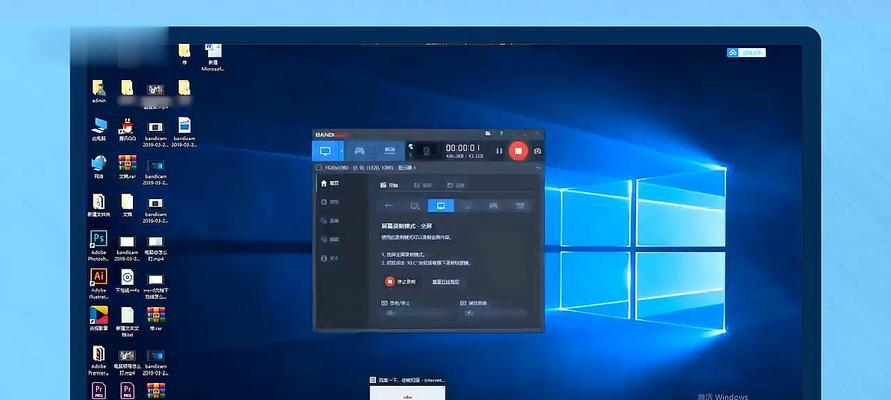
Task: Open Adobe Illustrator desktop shortcut
Action: [99, 277]
